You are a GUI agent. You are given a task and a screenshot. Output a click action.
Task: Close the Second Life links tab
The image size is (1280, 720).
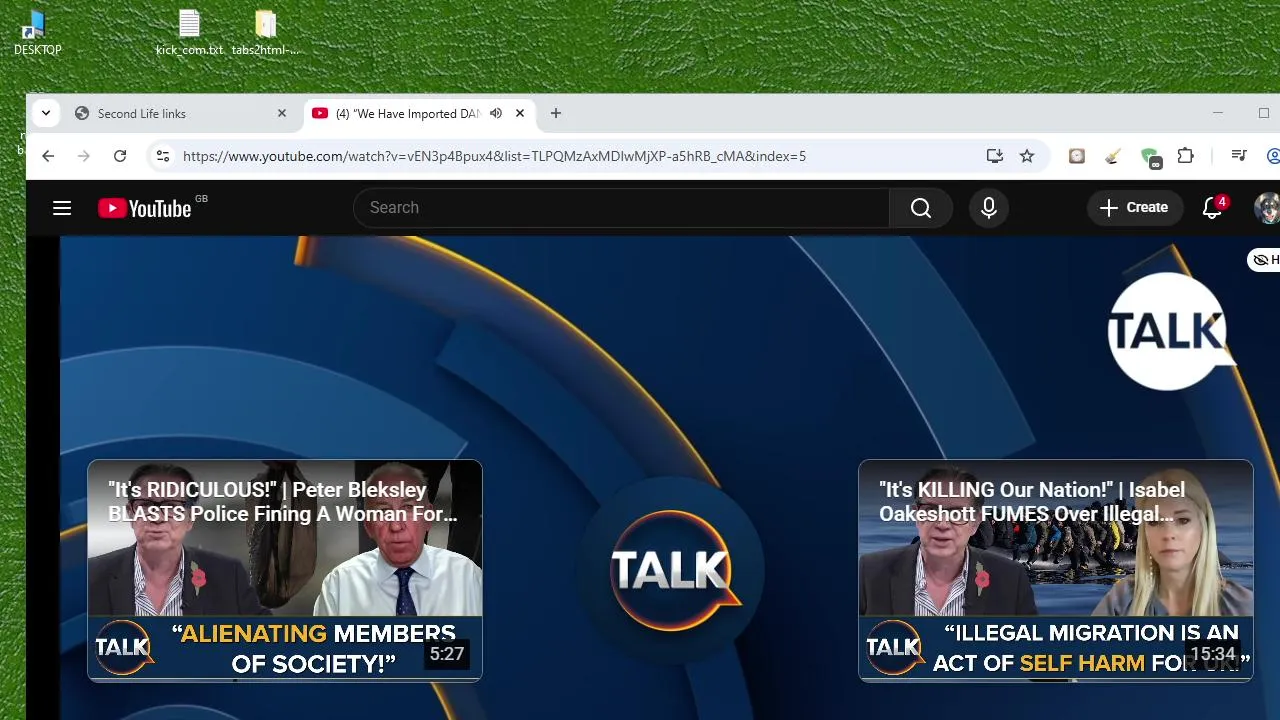click(282, 114)
